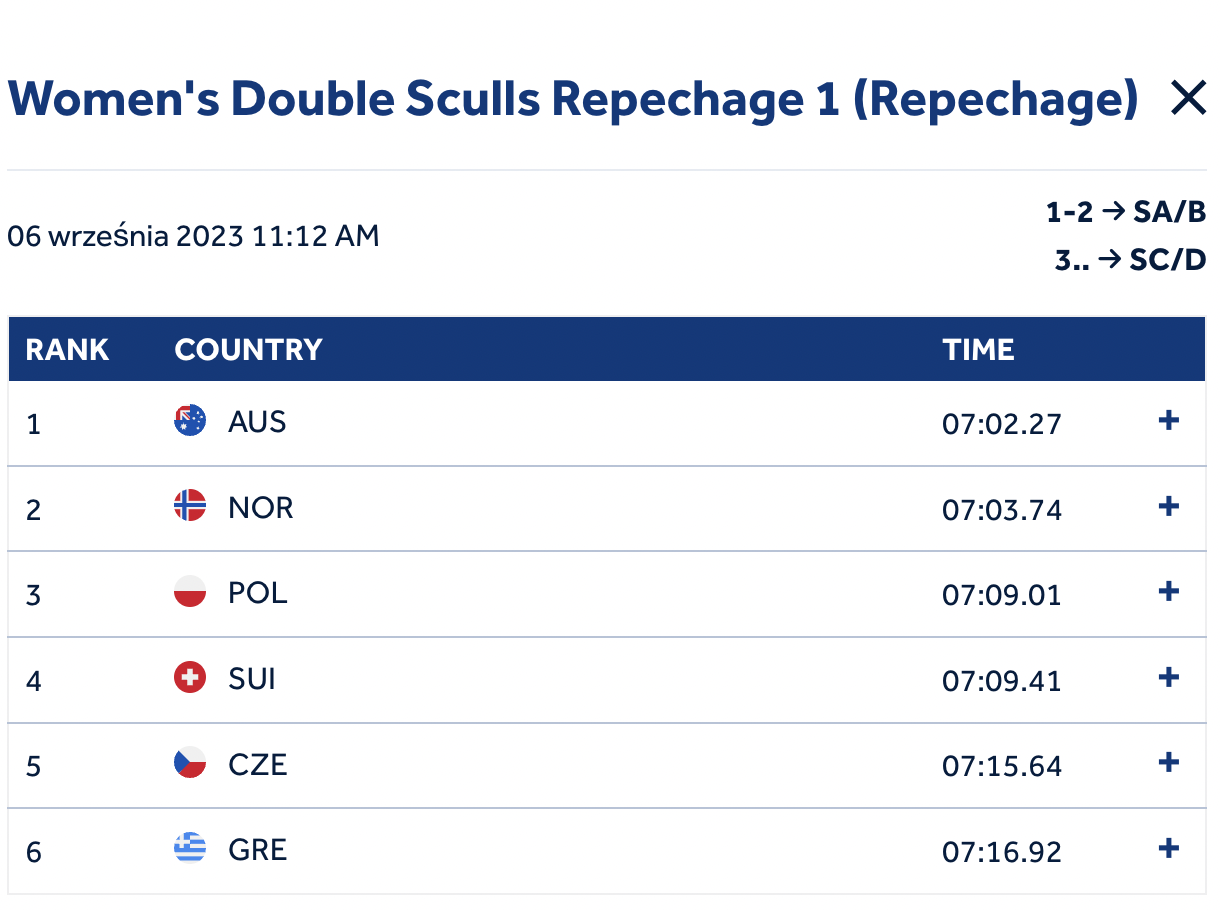
Task: Click the COUNTRY column header
Action: 248,349
